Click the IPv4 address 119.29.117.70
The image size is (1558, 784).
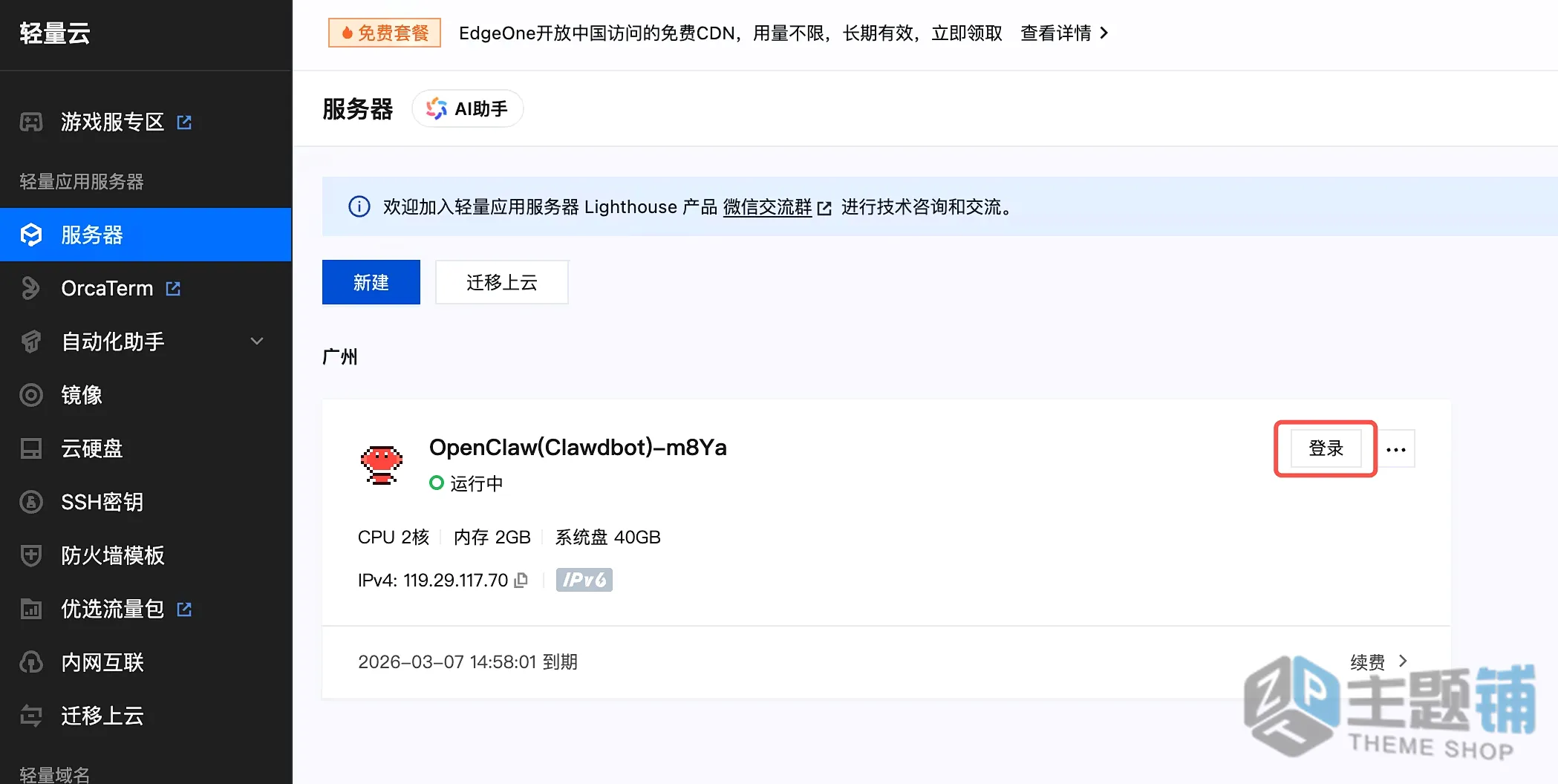pos(456,580)
